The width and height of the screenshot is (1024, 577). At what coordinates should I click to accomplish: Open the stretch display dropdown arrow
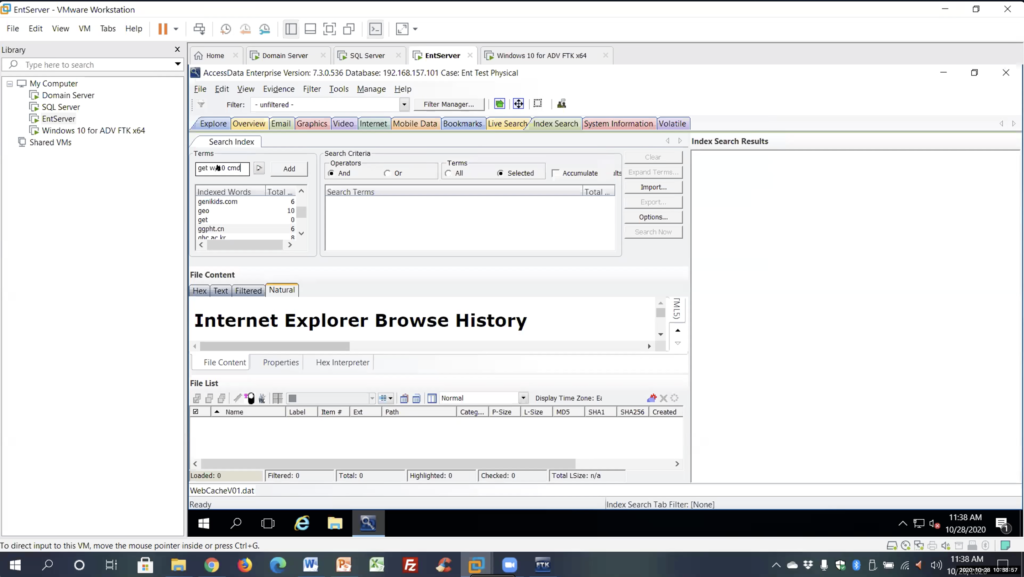(415, 29)
